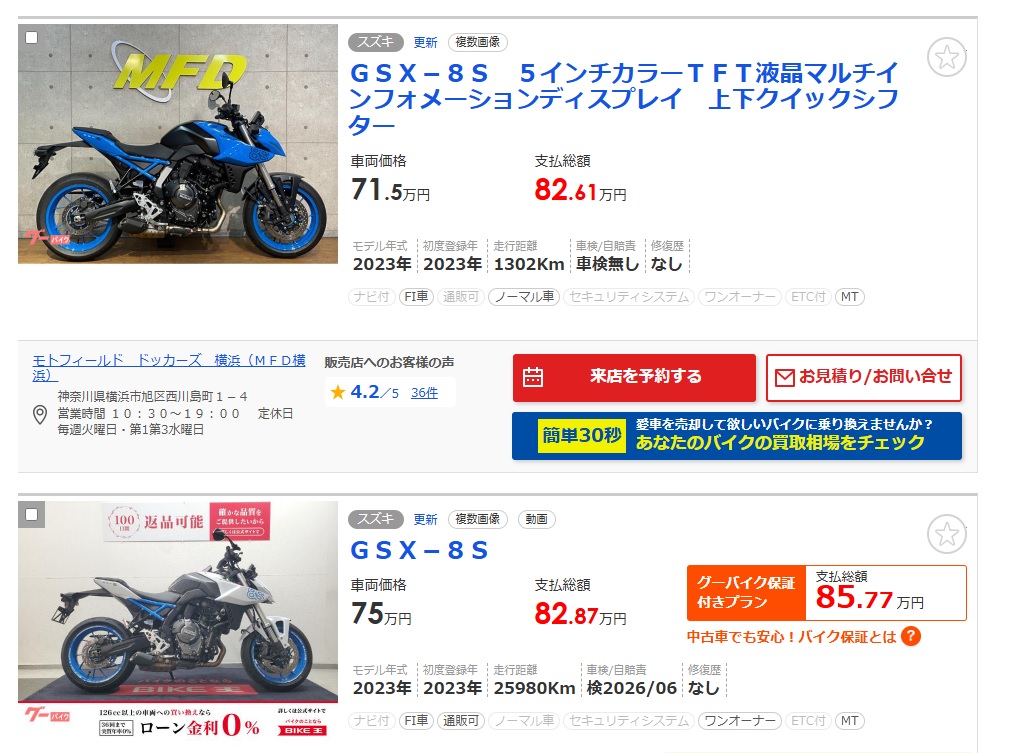1016x753 pixels.
Task: Open the second GSX-8S listing title
Action: (419, 550)
